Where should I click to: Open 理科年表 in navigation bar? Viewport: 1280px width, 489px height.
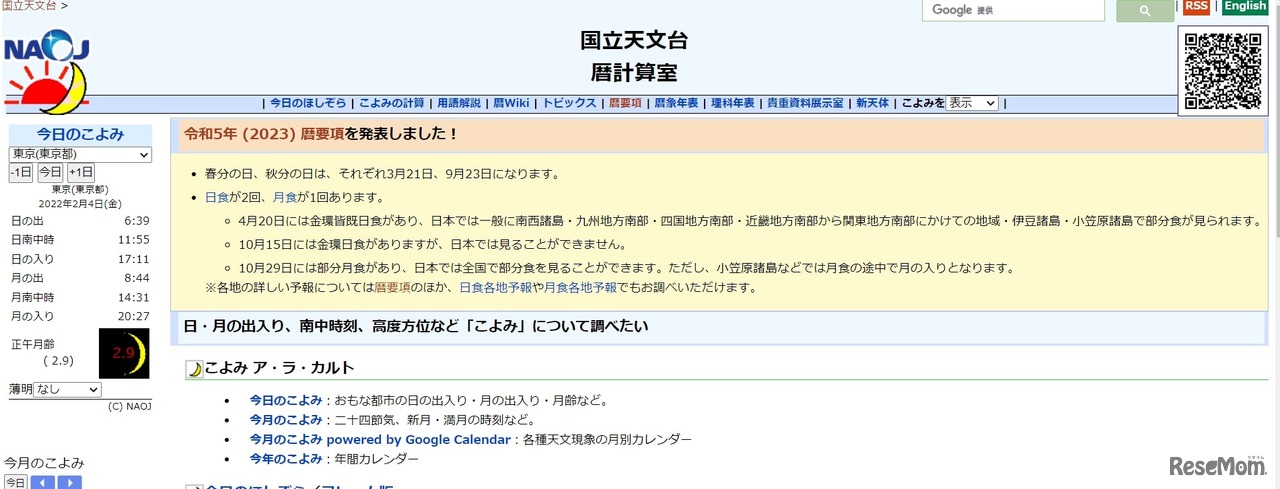click(733, 103)
